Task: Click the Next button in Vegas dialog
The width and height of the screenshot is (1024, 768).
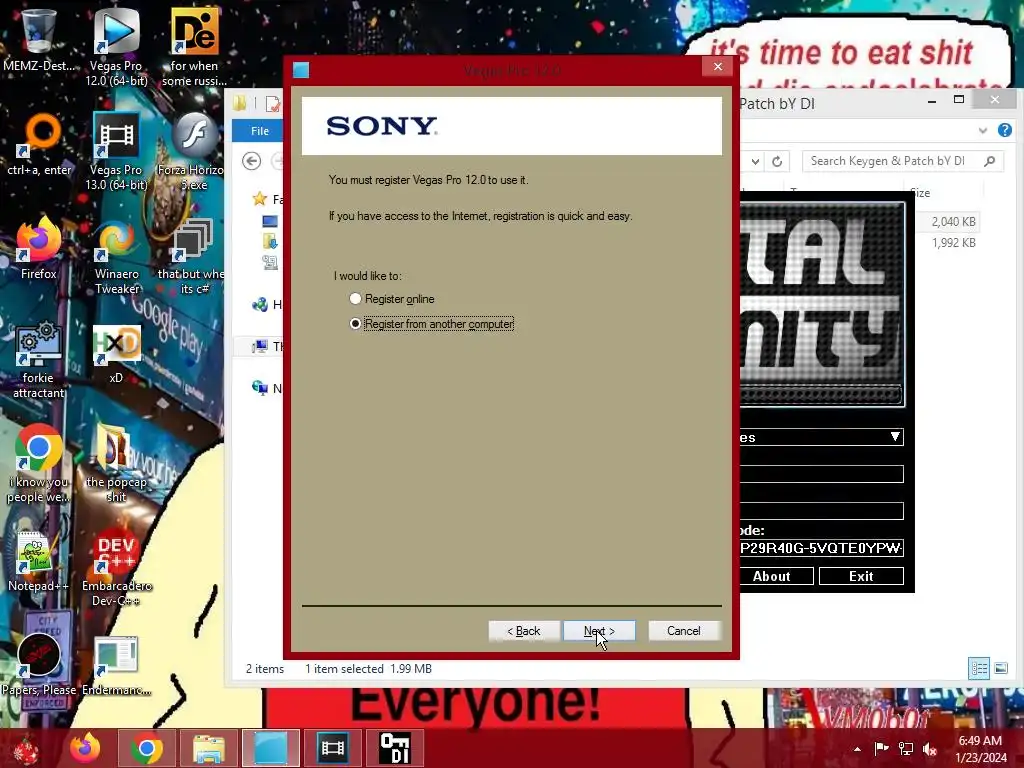Action: point(599,631)
